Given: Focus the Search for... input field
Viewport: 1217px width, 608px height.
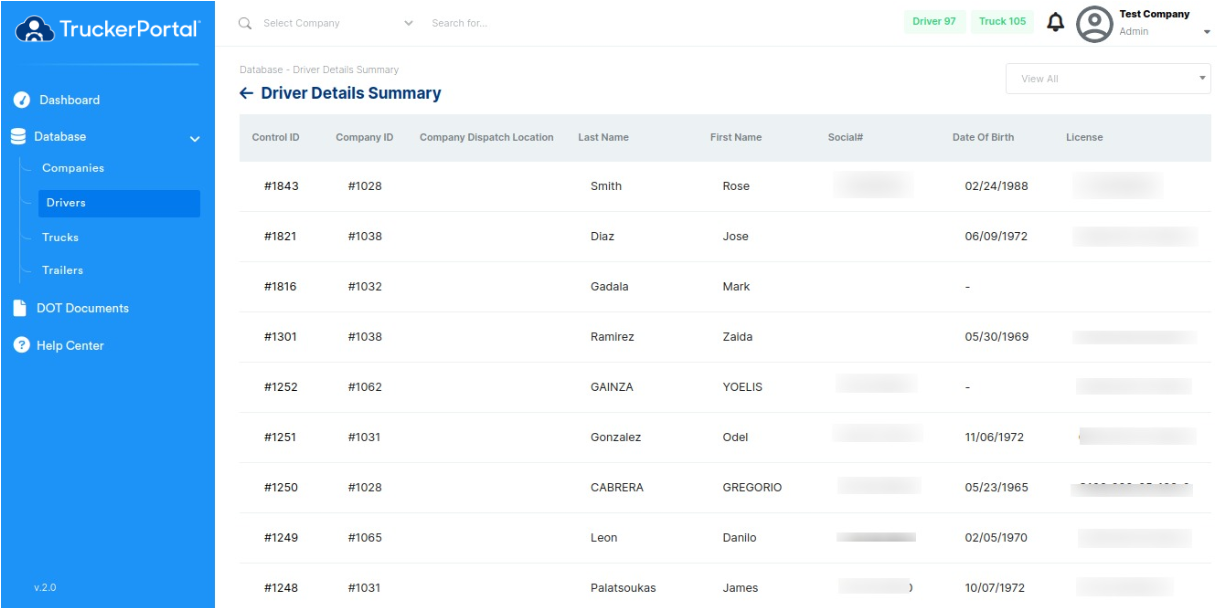Looking at the screenshot, I should 600,23.
